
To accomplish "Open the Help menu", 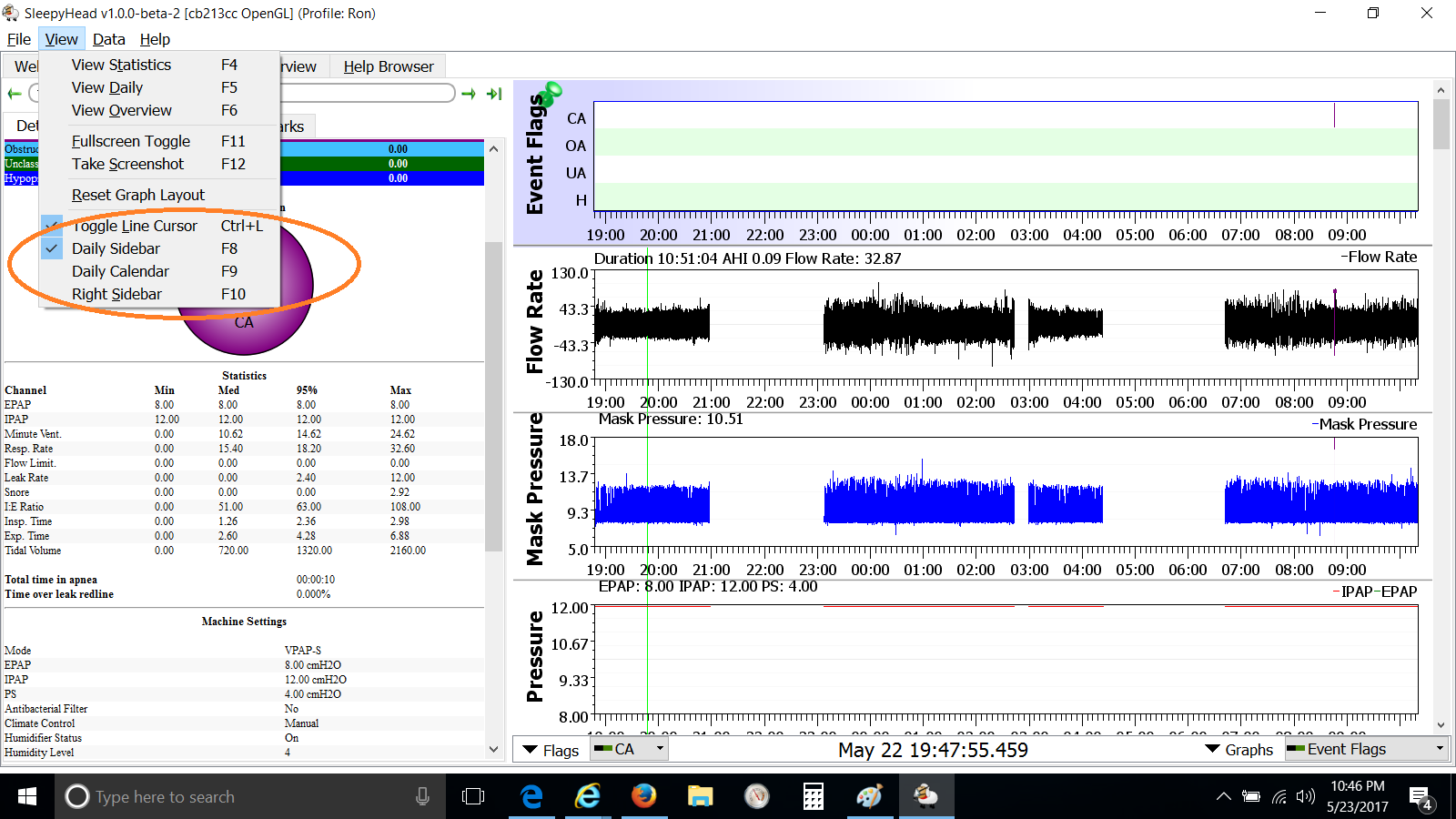I will click(155, 39).
